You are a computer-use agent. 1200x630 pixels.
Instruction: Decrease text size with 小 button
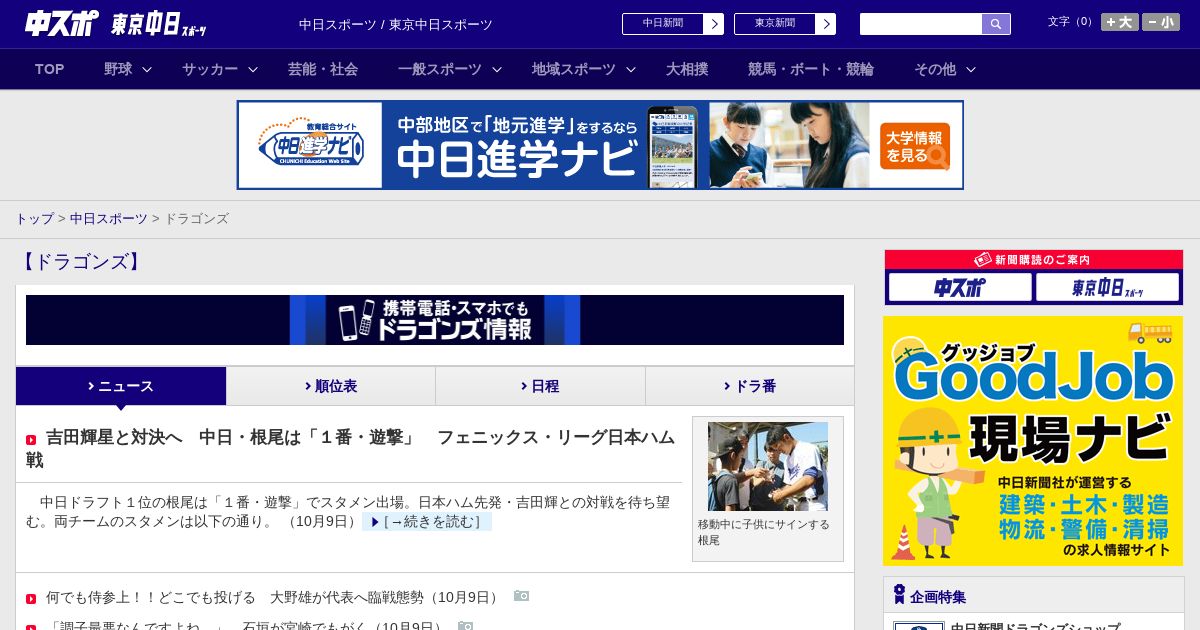point(1161,22)
